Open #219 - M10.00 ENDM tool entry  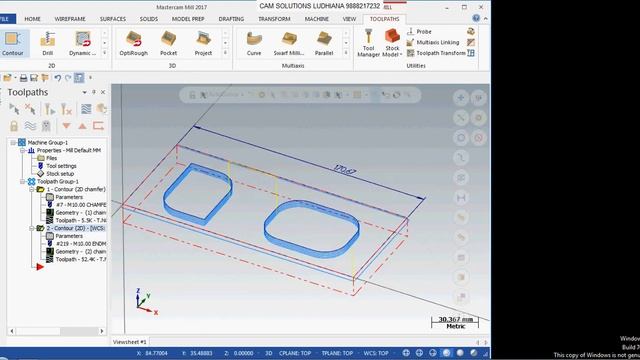coord(80,244)
